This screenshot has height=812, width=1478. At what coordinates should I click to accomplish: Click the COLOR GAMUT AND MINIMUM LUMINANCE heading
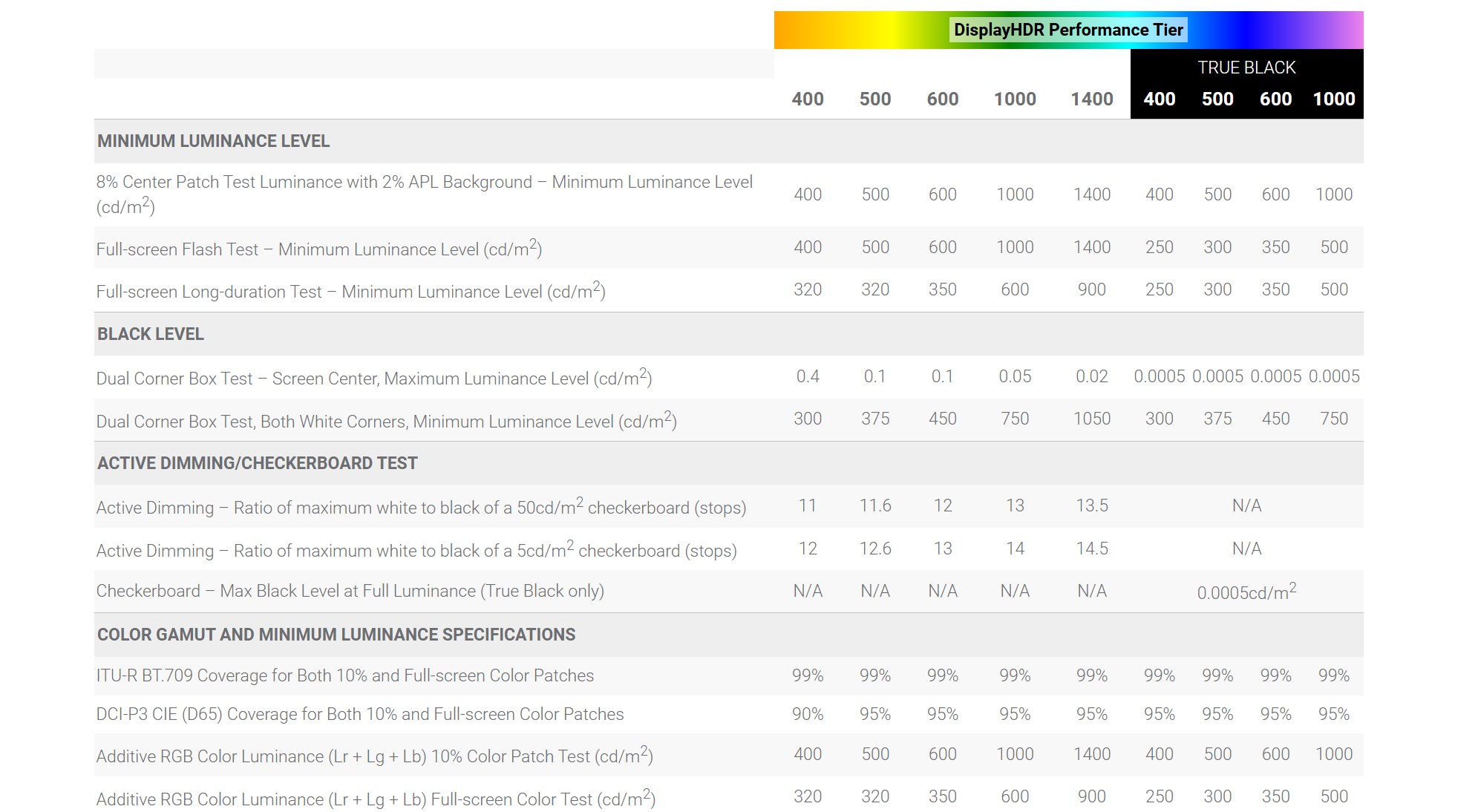336,635
